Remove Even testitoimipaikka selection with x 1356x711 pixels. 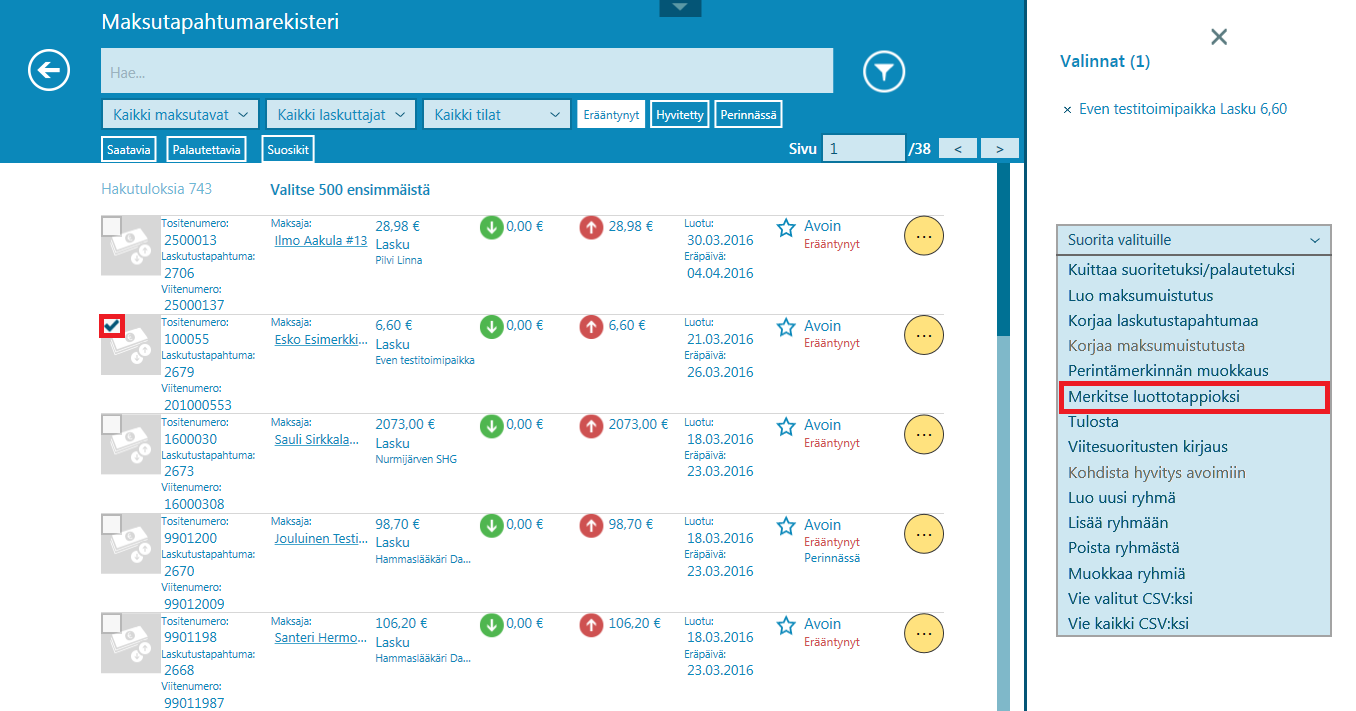coord(1067,110)
